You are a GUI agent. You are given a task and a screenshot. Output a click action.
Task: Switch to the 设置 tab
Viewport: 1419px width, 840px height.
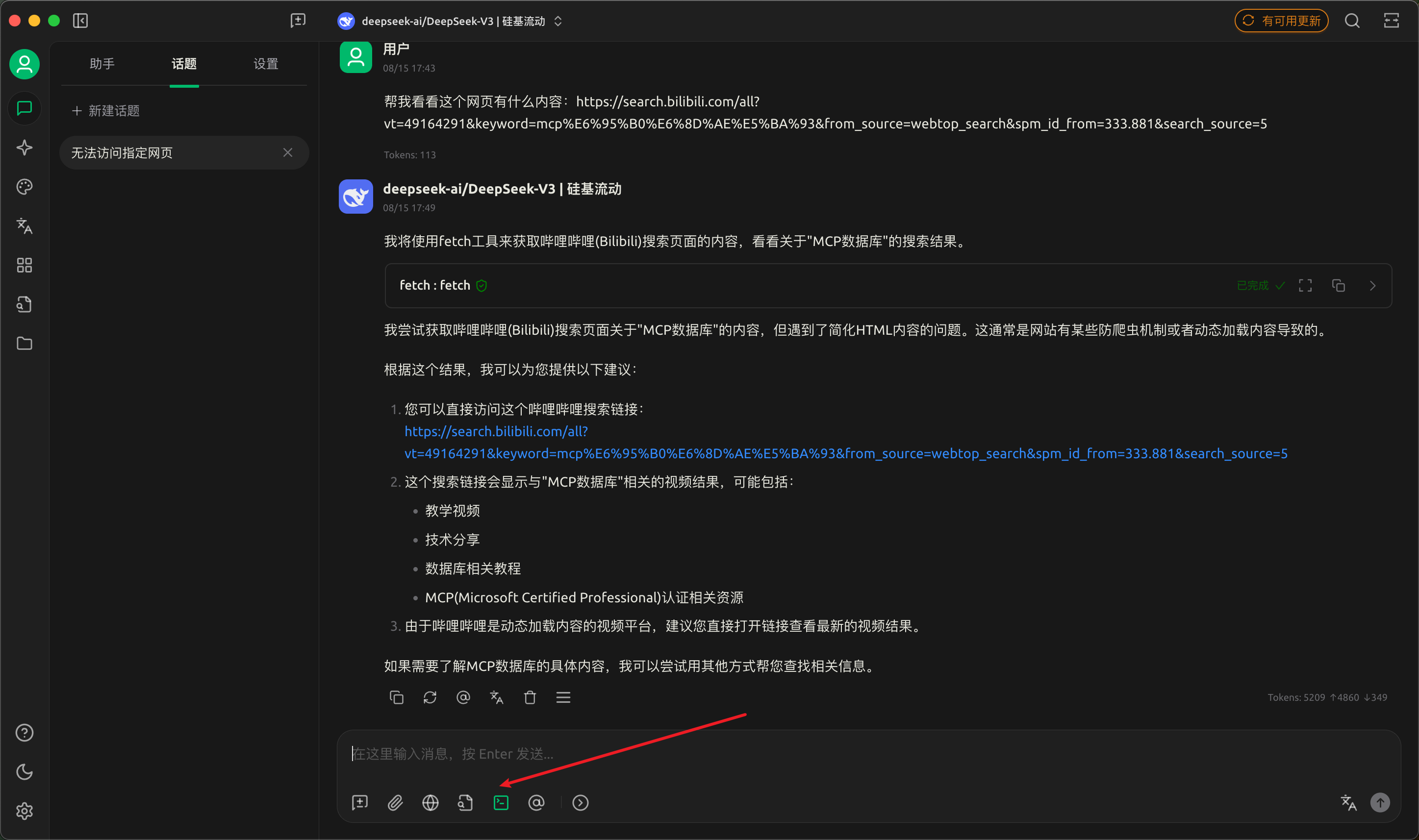click(x=266, y=63)
